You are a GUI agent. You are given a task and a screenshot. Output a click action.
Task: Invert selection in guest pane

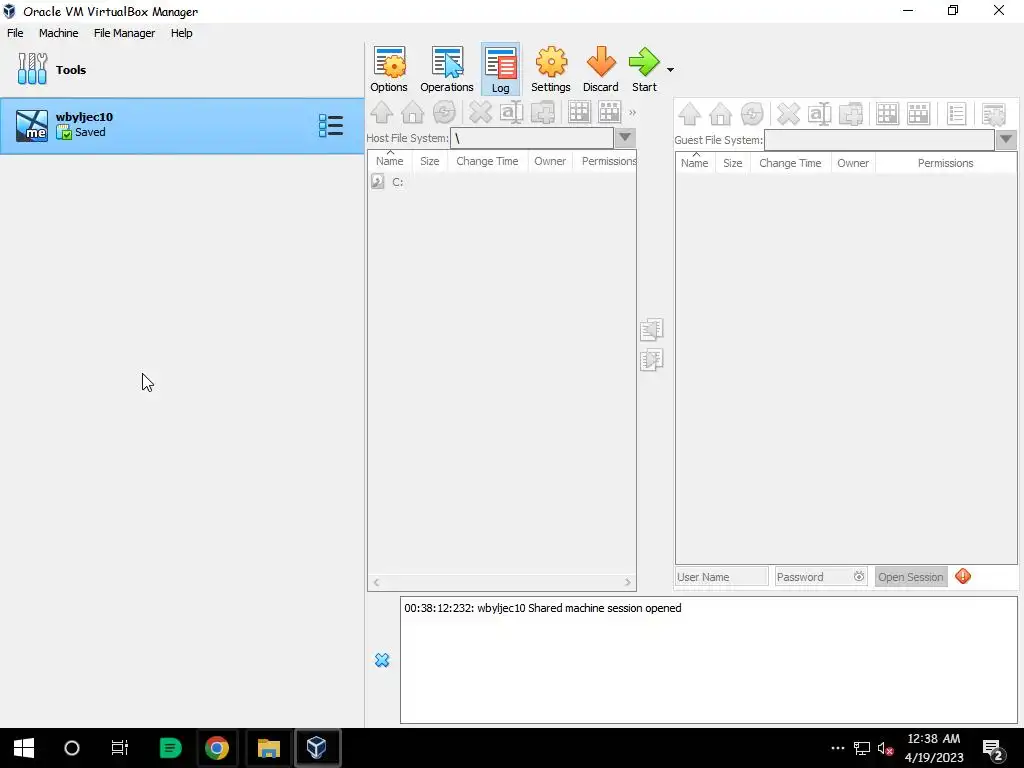pyautogui.click(x=918, y=114)
